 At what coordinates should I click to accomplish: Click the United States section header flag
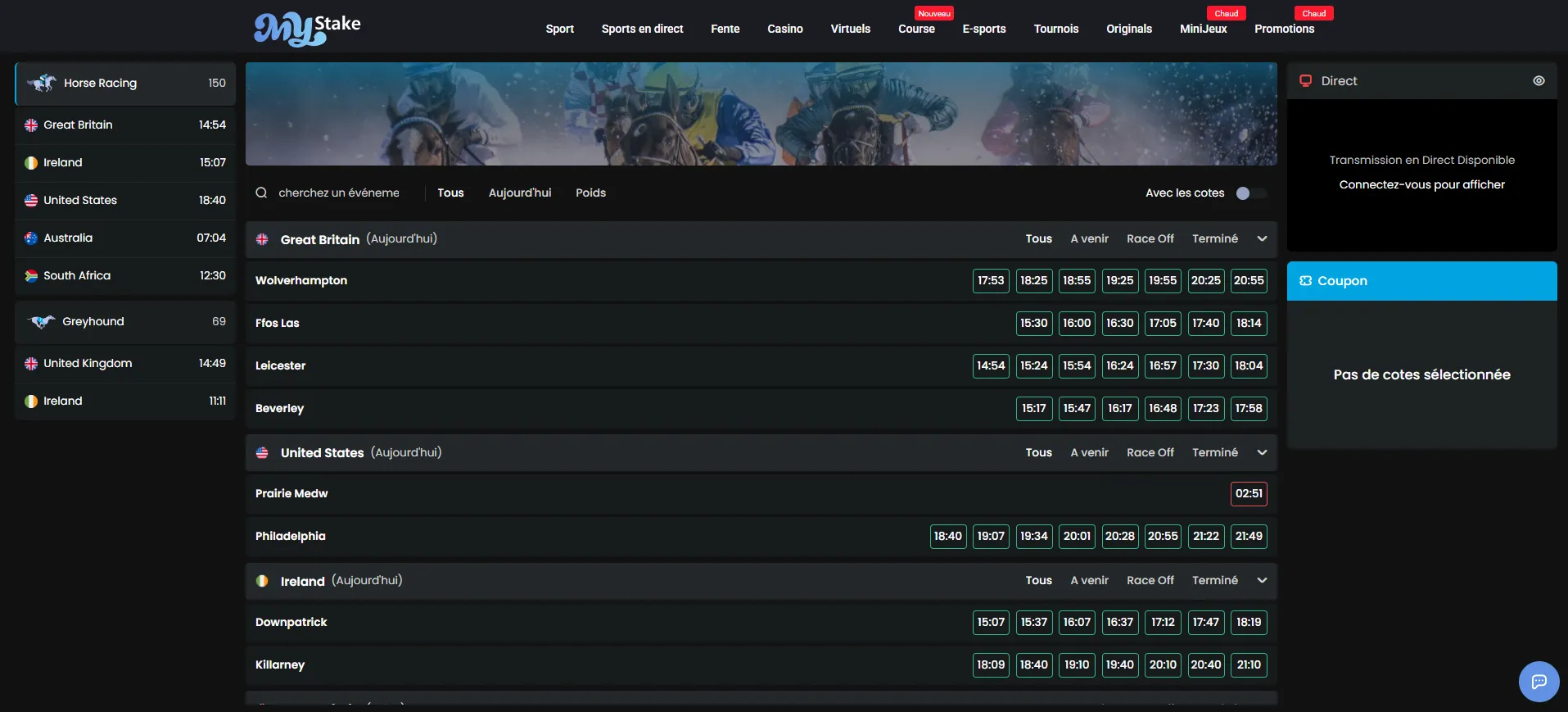[x=262, y=452]
